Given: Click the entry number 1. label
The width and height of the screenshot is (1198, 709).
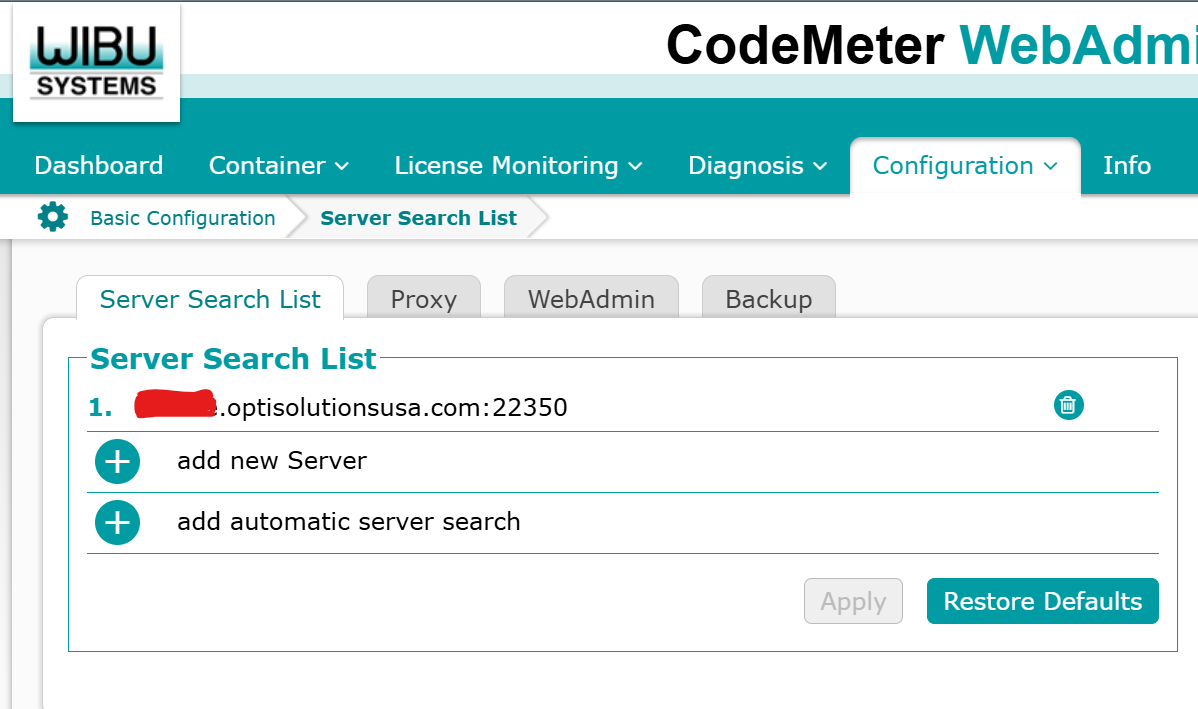Looking at the screenshot, I should tap(100, 407).
